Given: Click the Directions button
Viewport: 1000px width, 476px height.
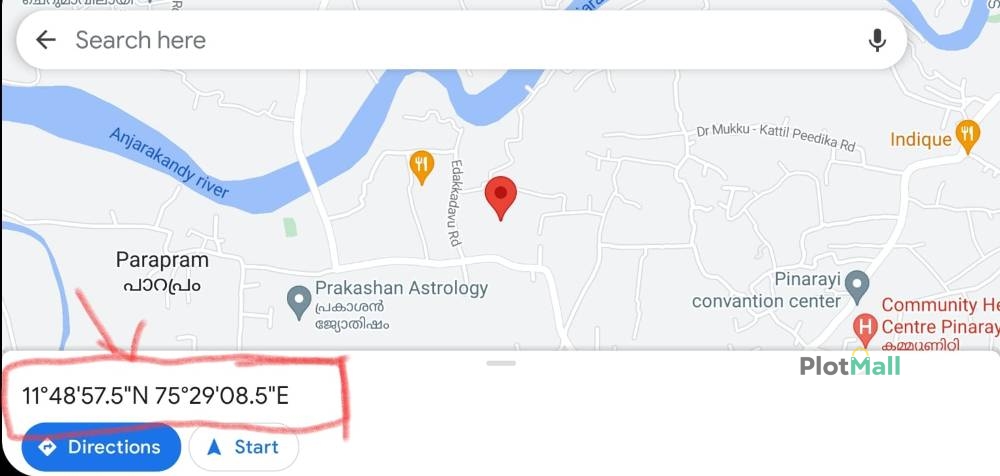Looking at the screenshot, I should tap(101, 447).
